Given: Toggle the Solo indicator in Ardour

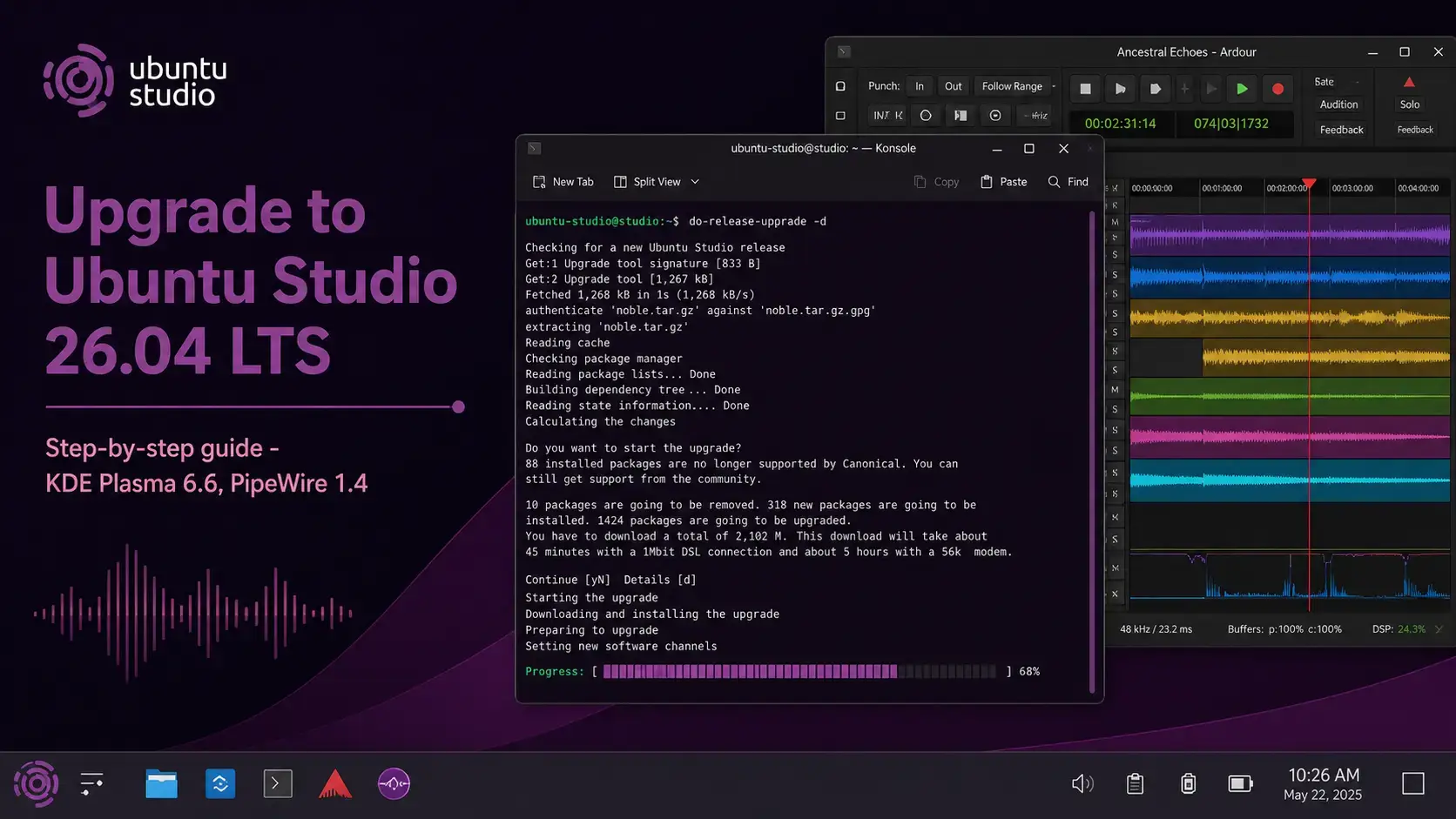Looking at the screenshot, I should [1409, 104].
